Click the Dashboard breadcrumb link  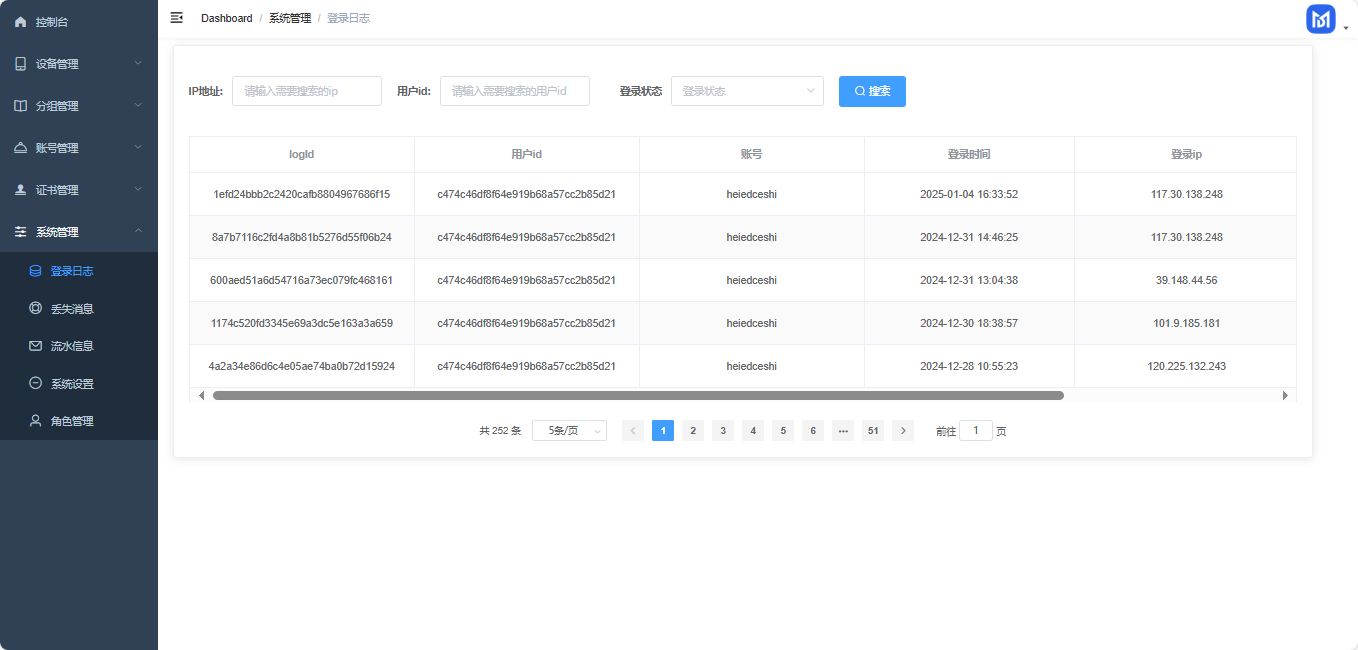tap(226, 18)
